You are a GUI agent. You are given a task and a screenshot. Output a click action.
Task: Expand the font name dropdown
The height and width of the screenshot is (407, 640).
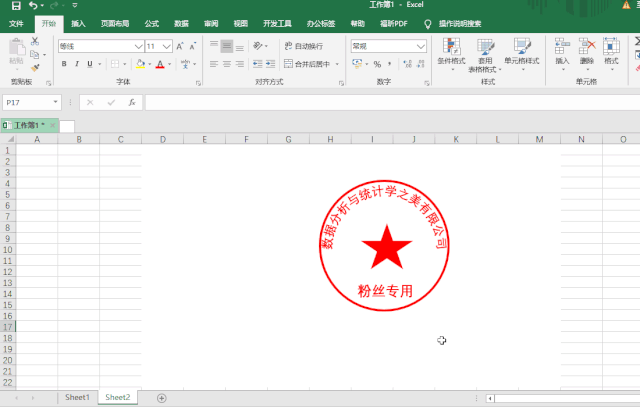coord(138,47)
